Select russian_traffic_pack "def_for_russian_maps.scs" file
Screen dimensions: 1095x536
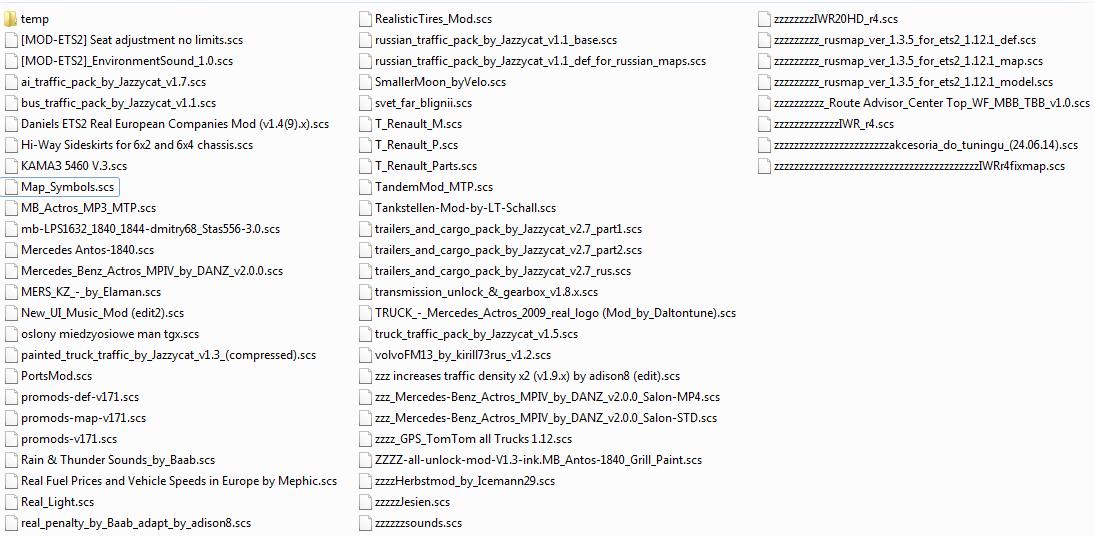point(541,61)
